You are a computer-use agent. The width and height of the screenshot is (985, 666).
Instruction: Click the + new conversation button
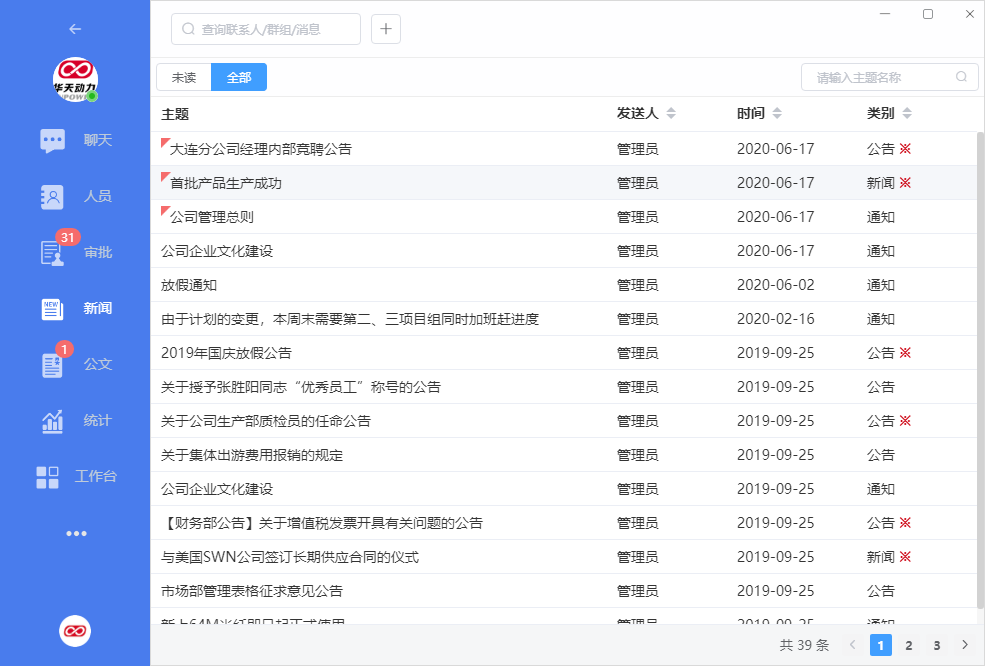[x=385, y=29]
